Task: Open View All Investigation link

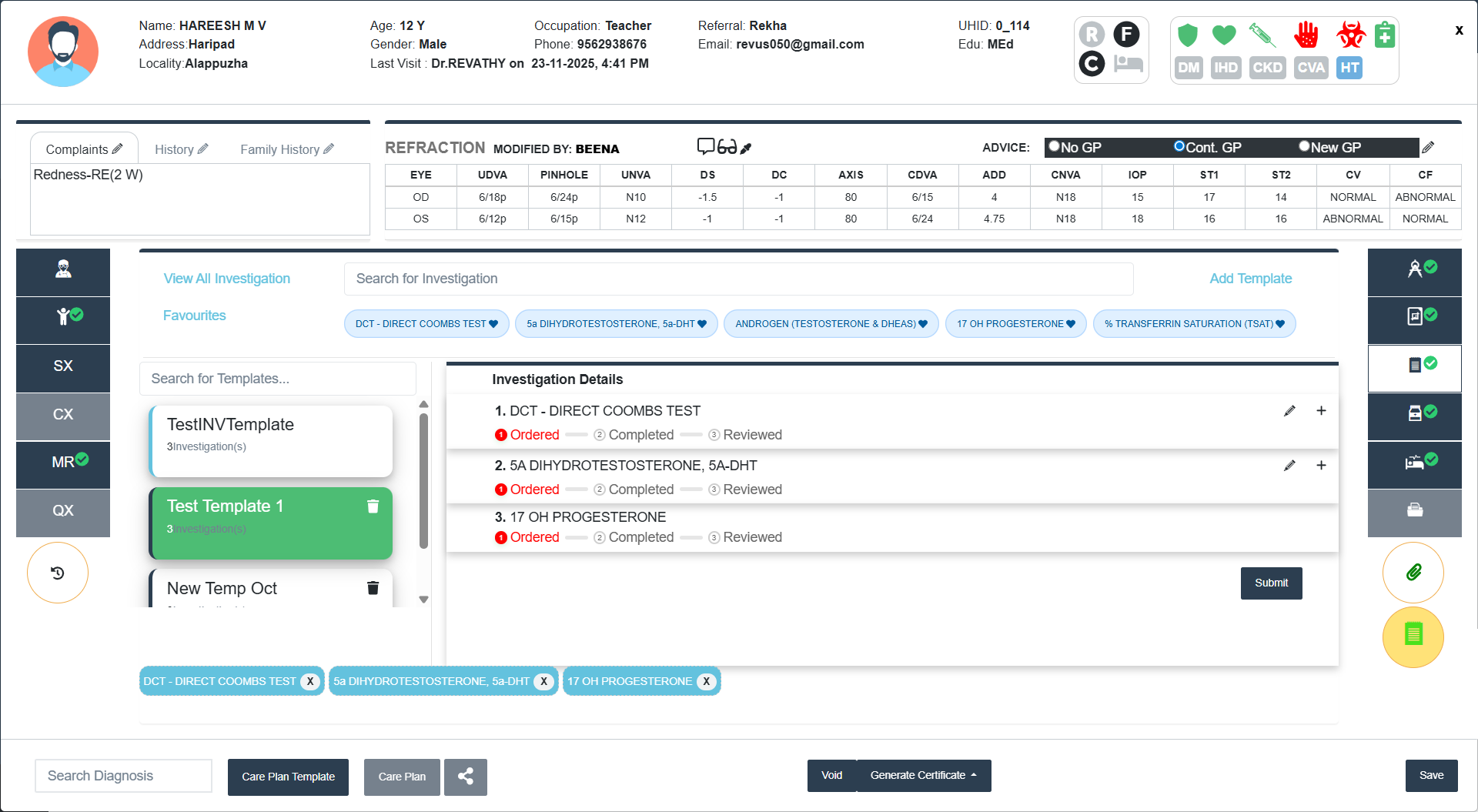Action: click(226, 279)
